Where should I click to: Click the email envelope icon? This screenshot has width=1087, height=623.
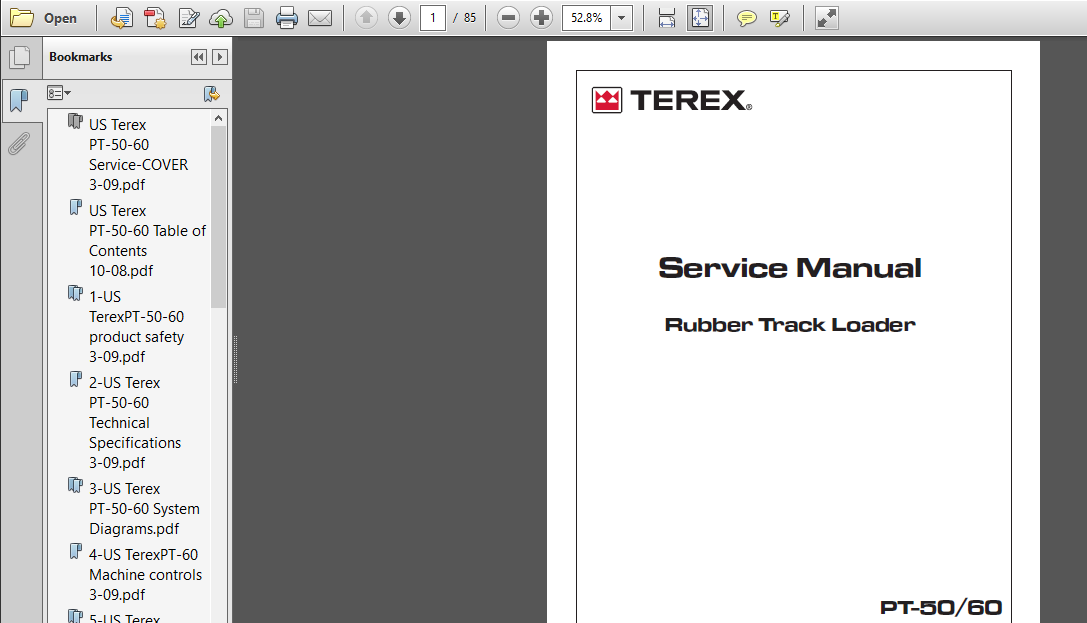point(320,18)
